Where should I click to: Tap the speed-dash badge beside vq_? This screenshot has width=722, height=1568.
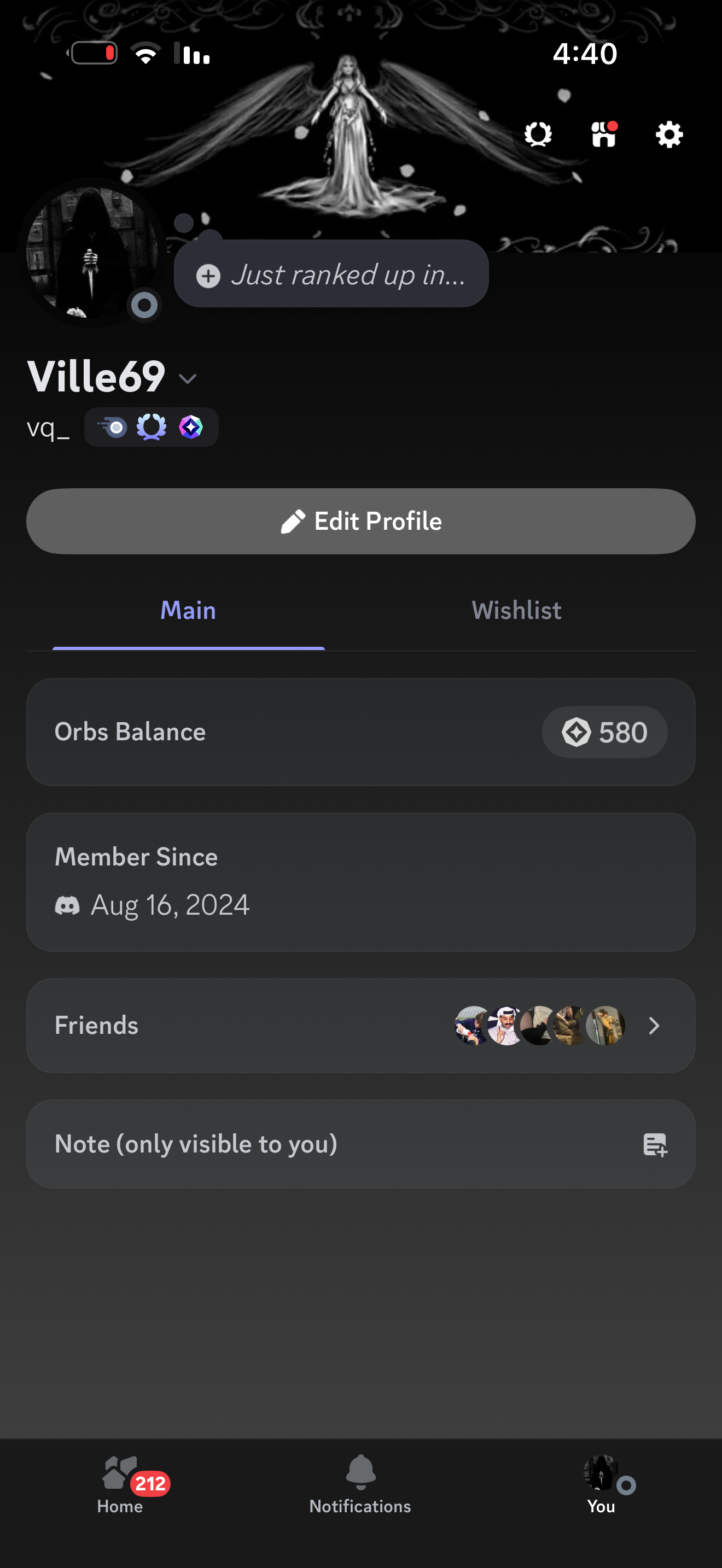tap(113, 428)
